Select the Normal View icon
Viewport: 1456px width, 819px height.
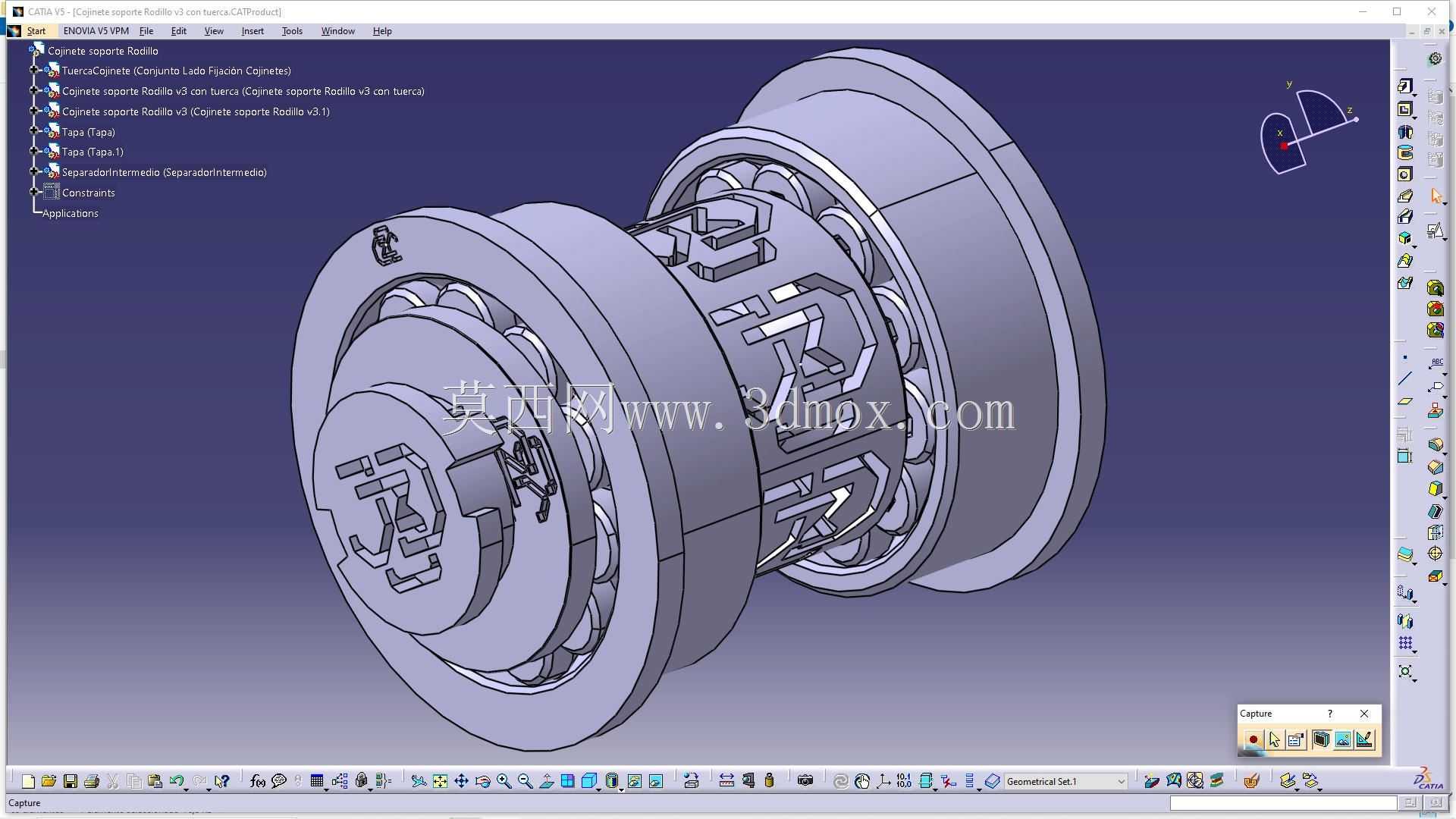(546, 781)
